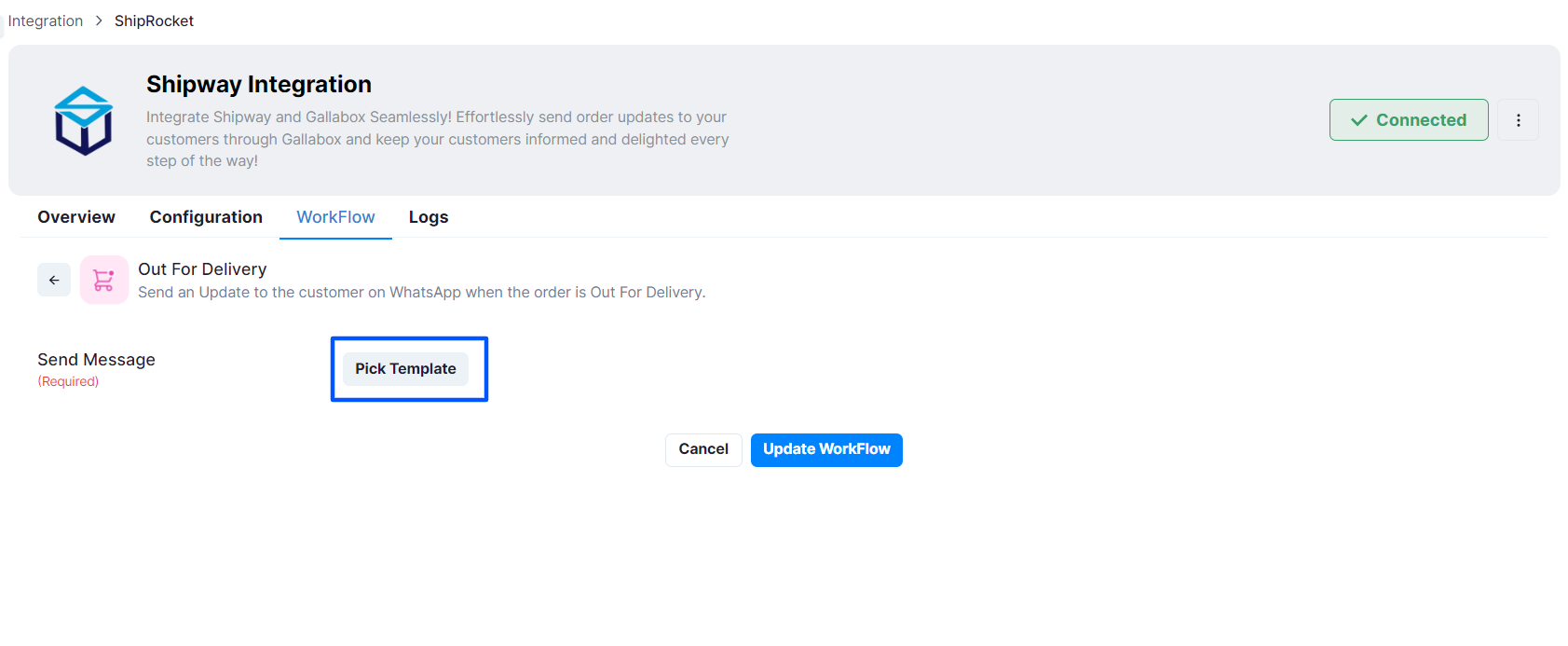Viewport: 1568px width, 646px height.
Task: Click the pink shopping cart workflow icon
Action: click(104, 280)
